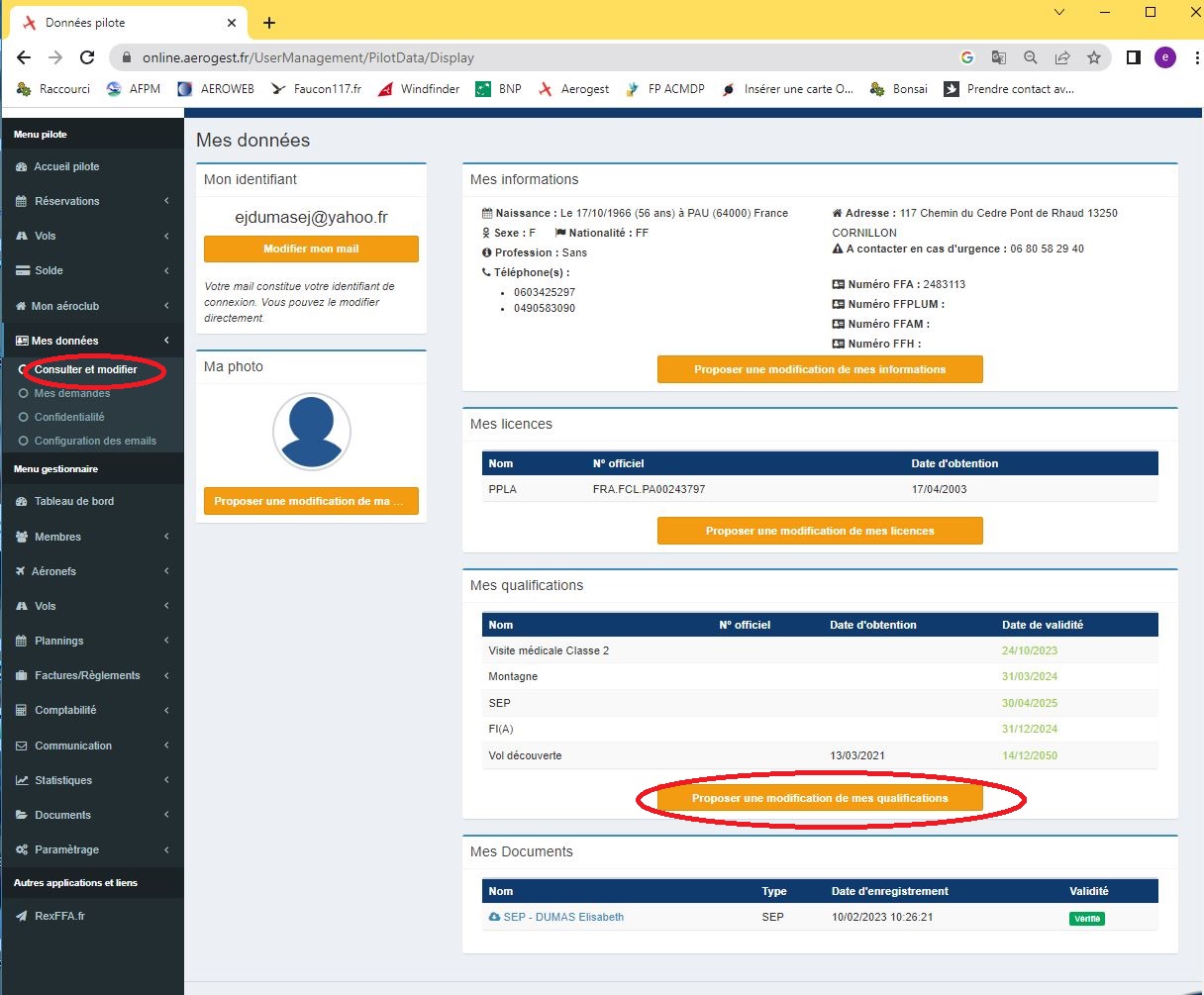The width and height of the screenshot is (1204, 995).
Task: Click the Modifier mon mail button
Action: tap(311, 249)
